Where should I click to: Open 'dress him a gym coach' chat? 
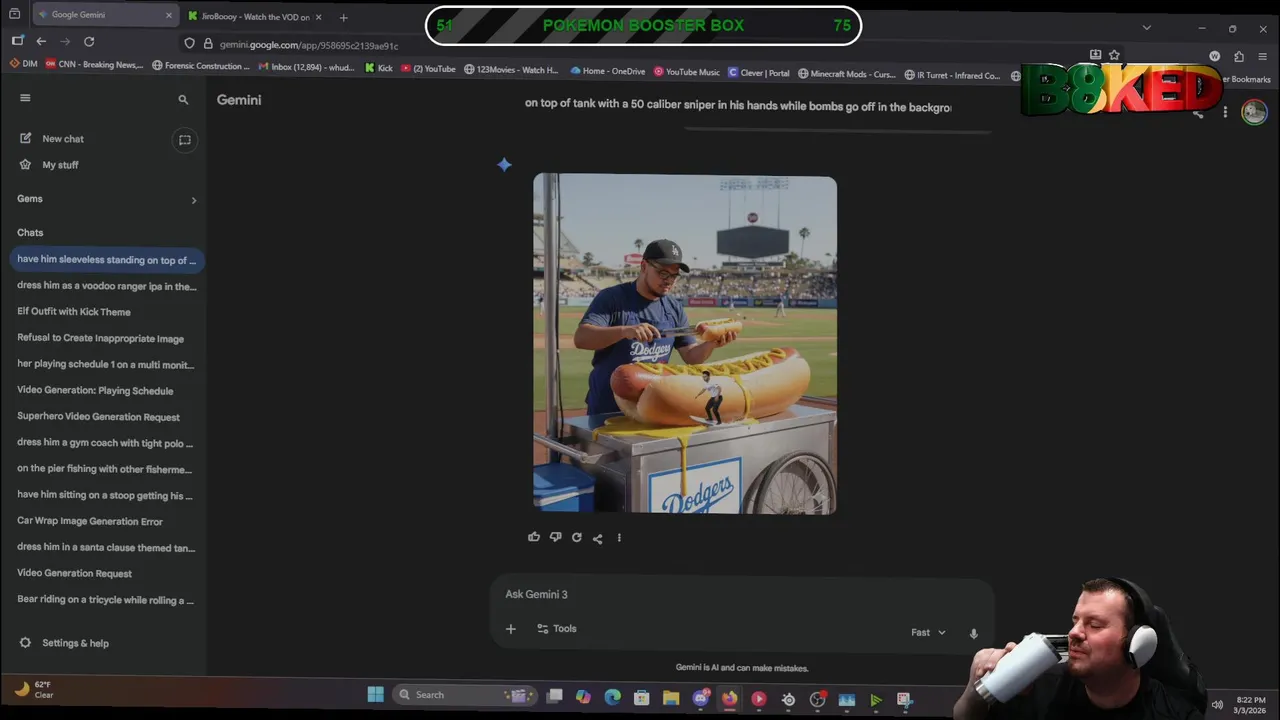tap(106, 443)
